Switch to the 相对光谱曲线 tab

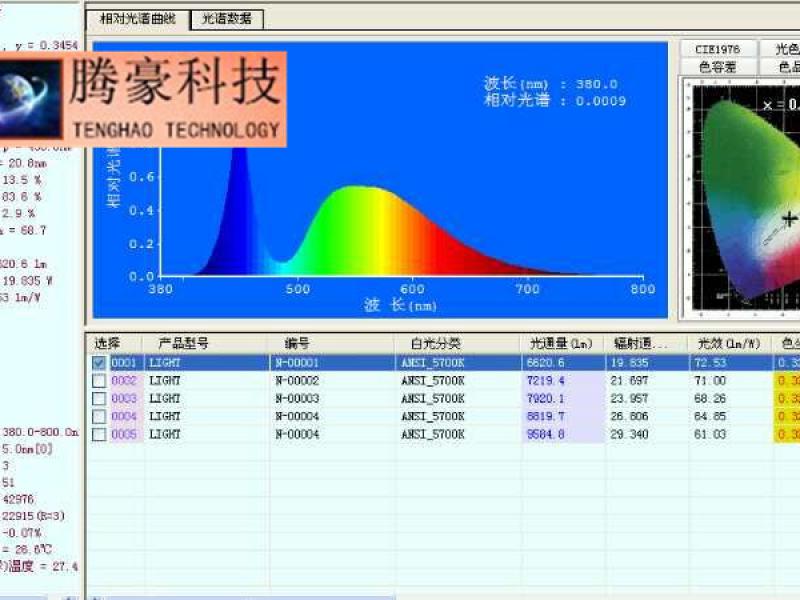pos(138,19)
